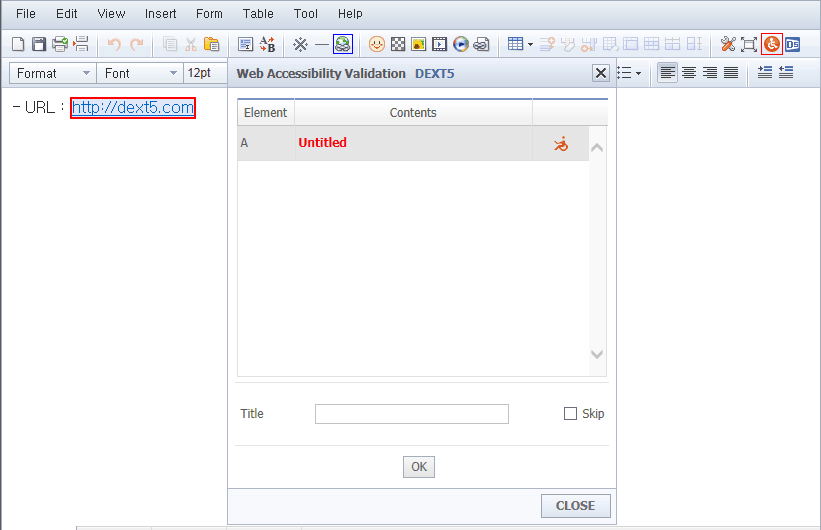Open the Edit menu
821x530 pixels.
tap(66, 14)
